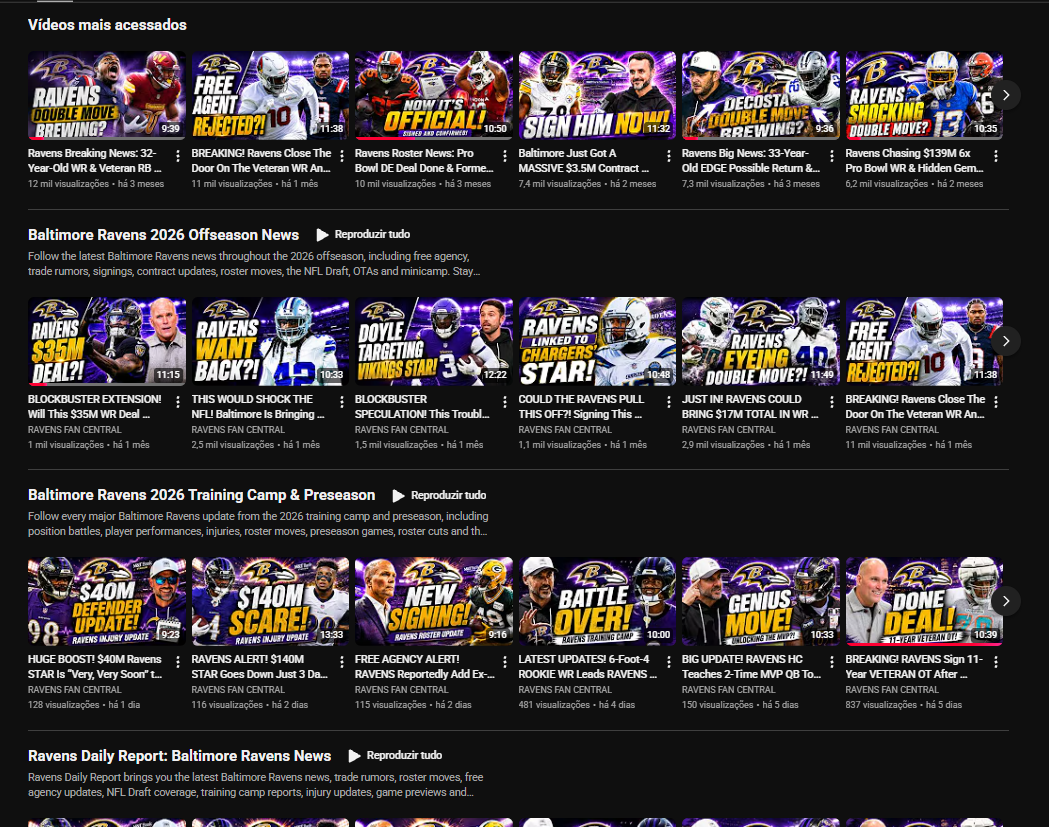Open 'RAVENS SHOCKING DOUBLE MOVE?' thumbnail

924,96
